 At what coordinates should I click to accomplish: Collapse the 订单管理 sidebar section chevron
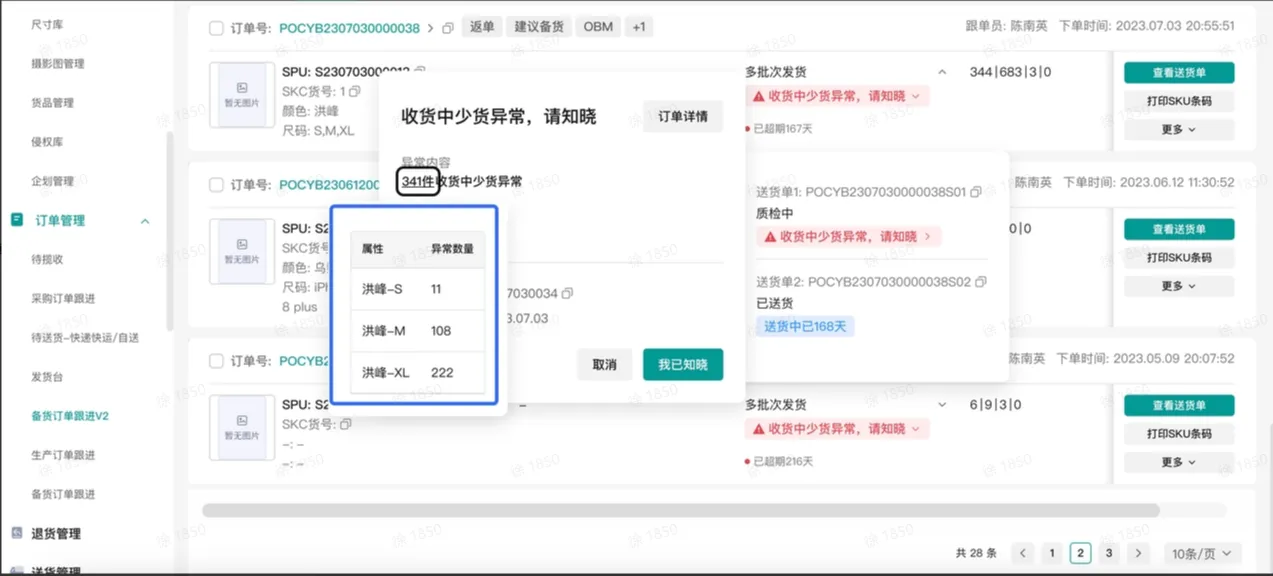click(x=145, y=221)
